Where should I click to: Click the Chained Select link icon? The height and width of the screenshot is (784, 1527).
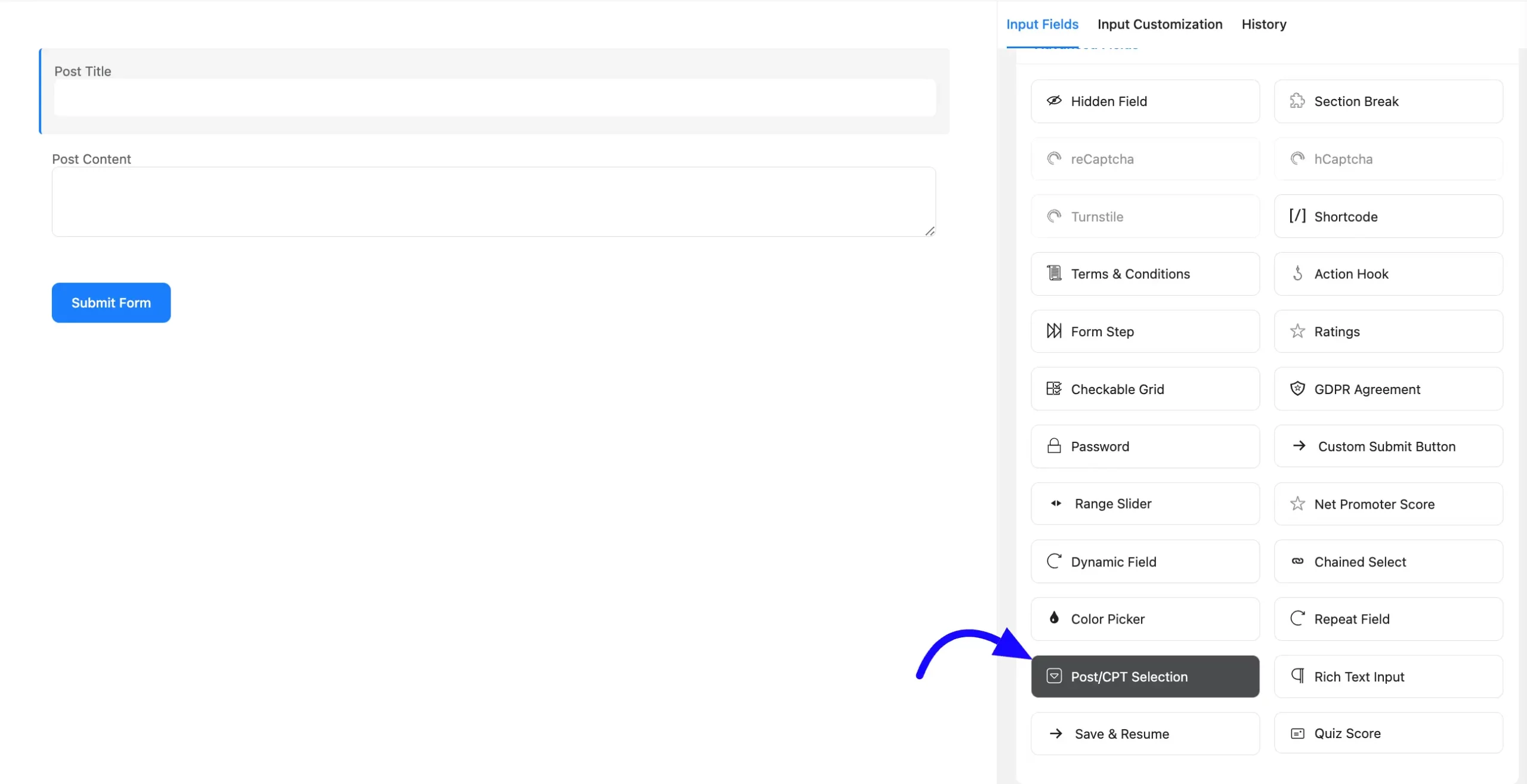click(1297, 561)
